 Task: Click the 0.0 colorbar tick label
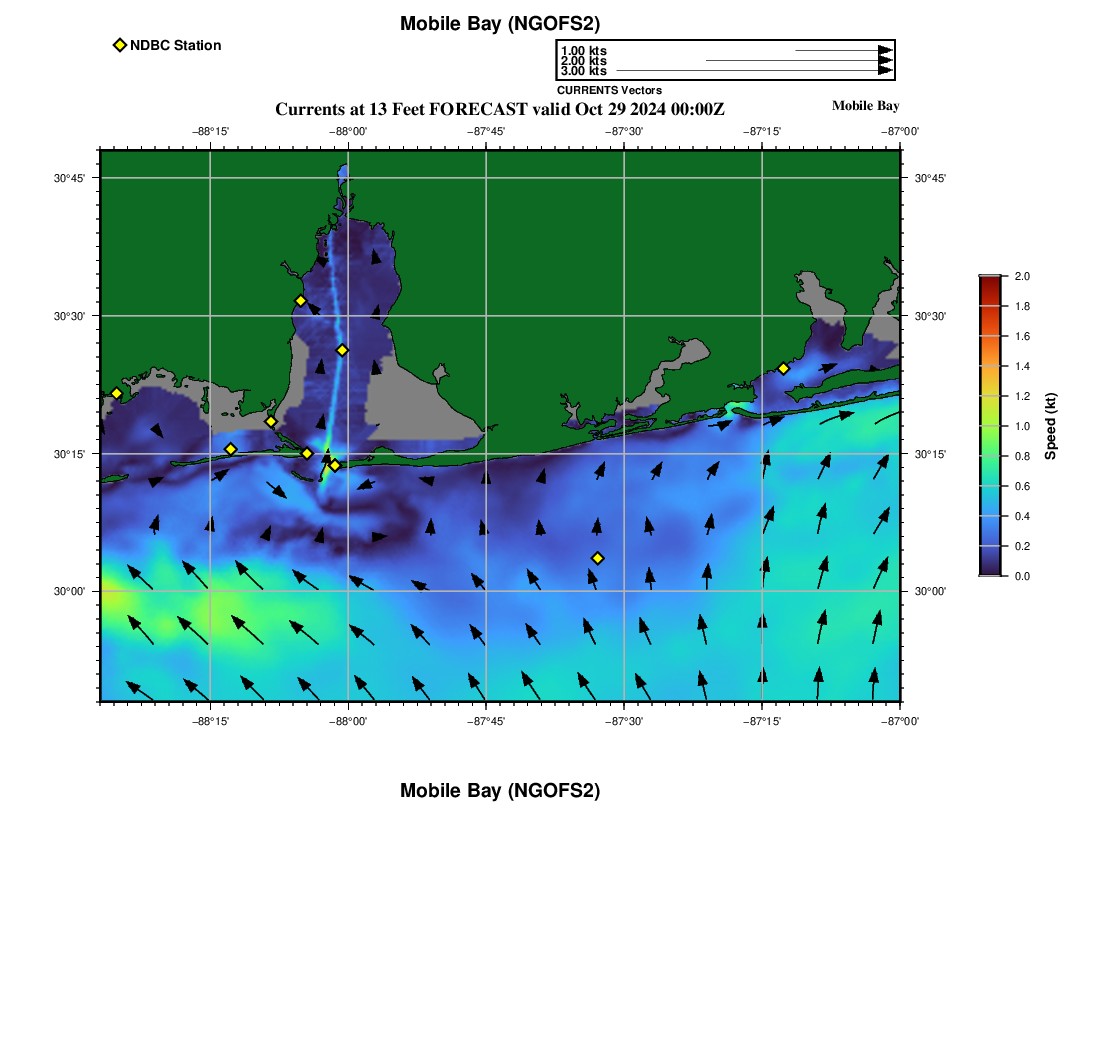pos(1022,577)
